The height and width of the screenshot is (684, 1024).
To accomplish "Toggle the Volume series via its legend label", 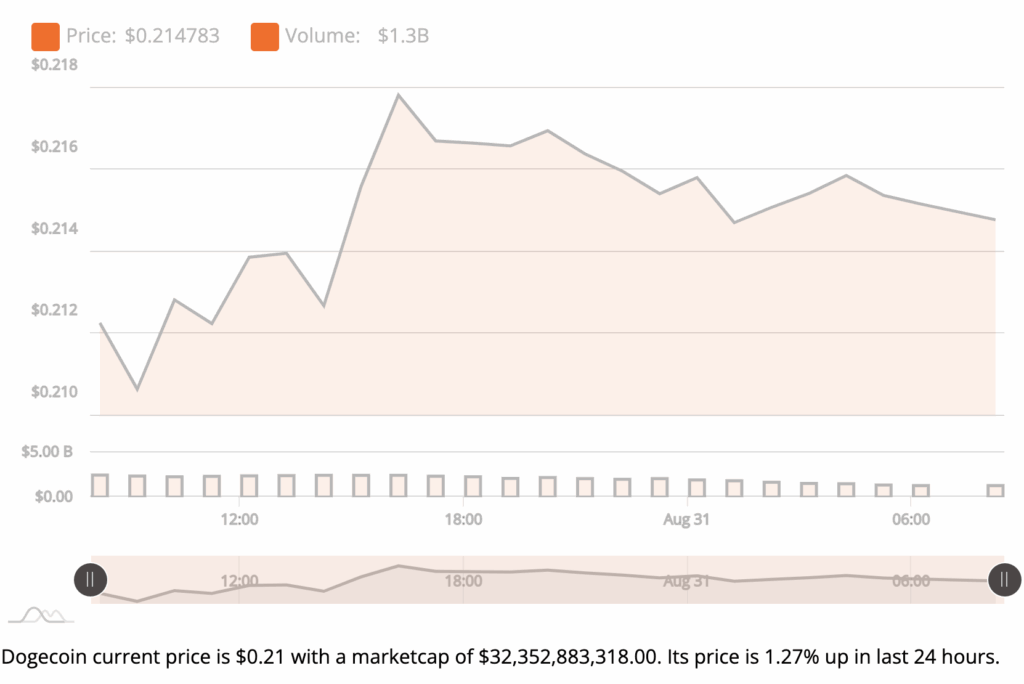I will 357,37.
